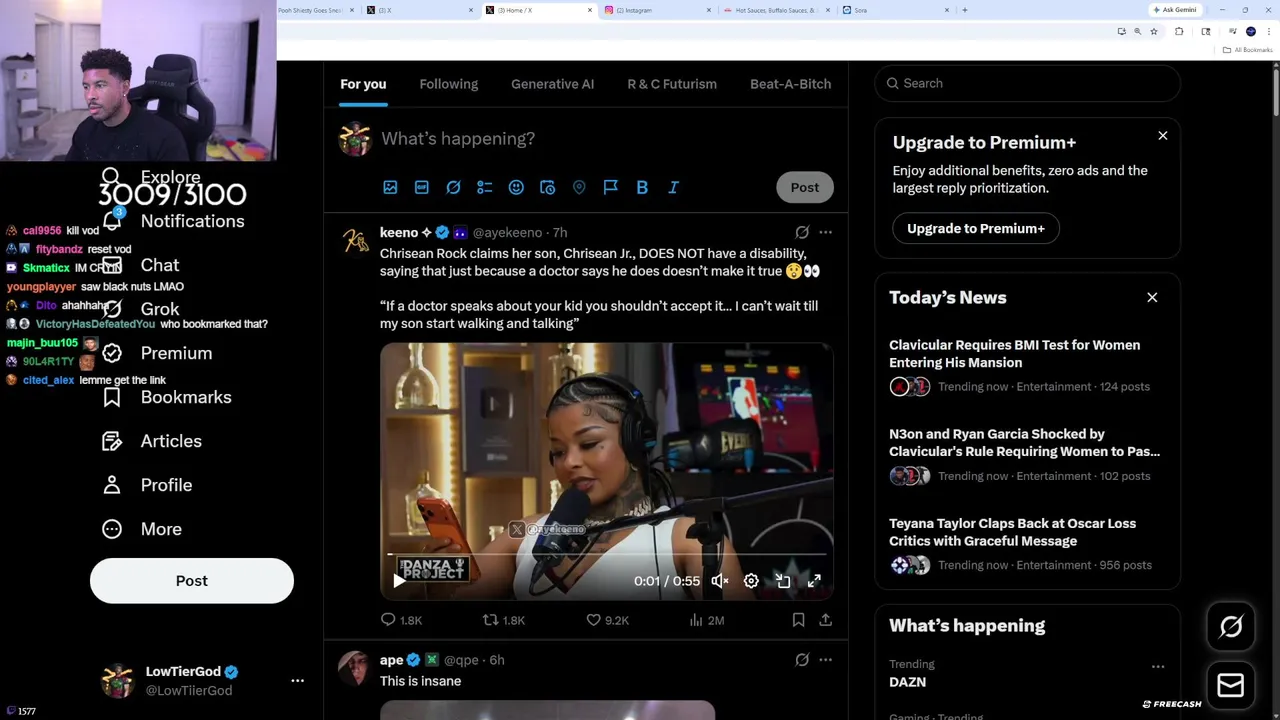Open ape's profile avatar
1280x720 pixels.
(x=355, y=668)
